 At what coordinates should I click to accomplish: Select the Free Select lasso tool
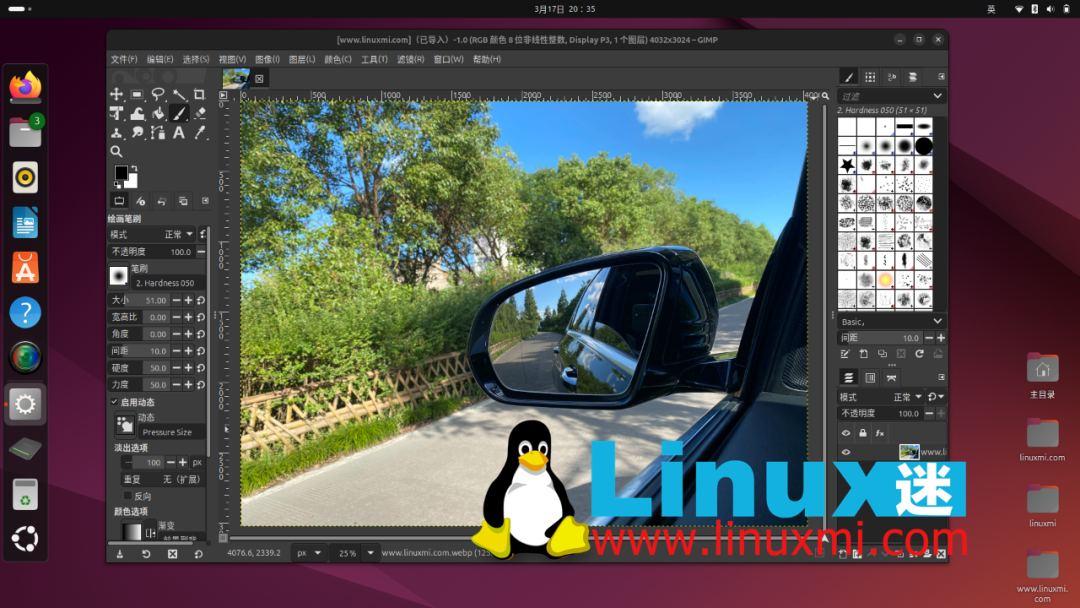[158, 94]
